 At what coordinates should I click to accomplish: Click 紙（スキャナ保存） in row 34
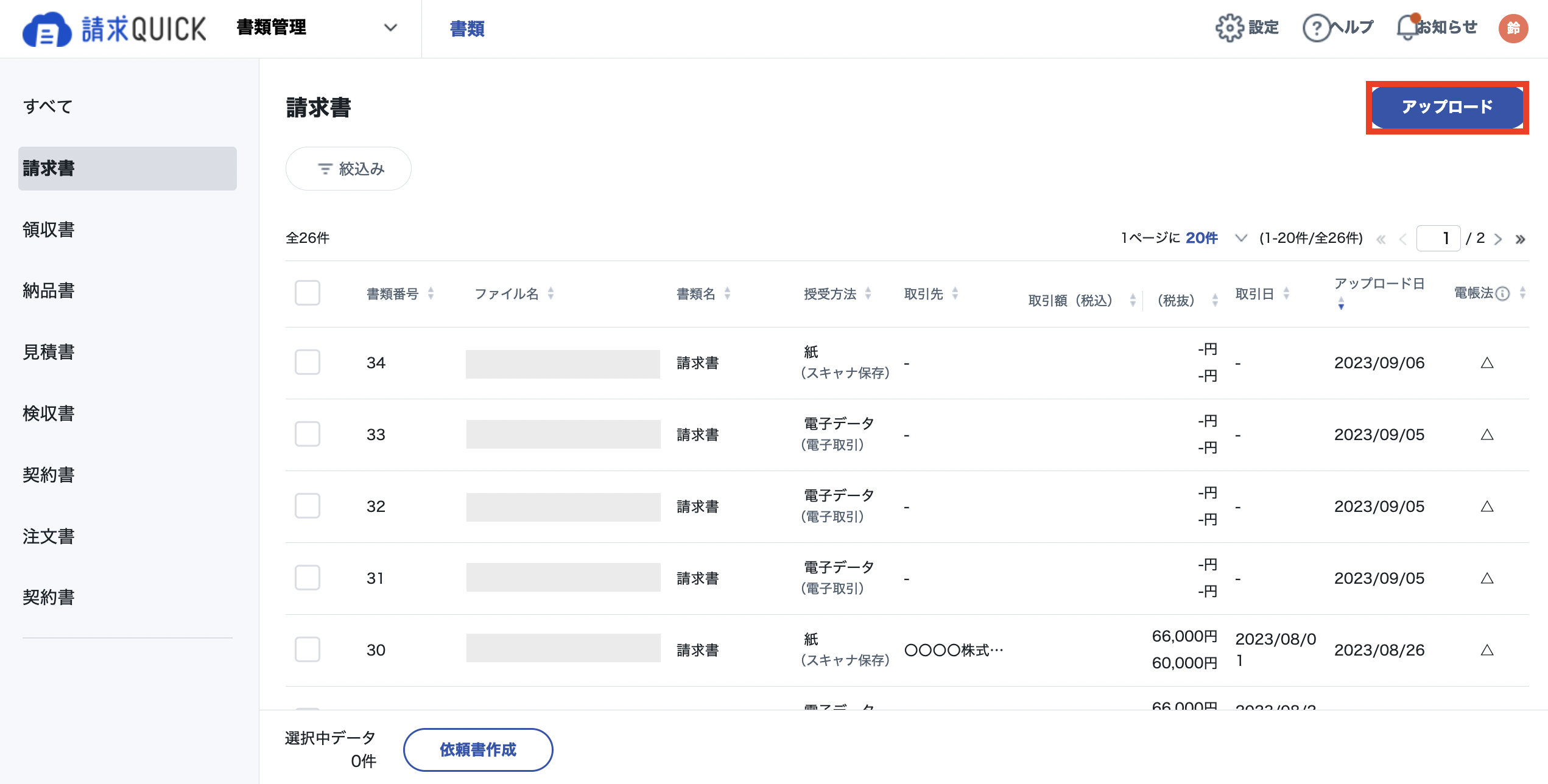[845, 363]
